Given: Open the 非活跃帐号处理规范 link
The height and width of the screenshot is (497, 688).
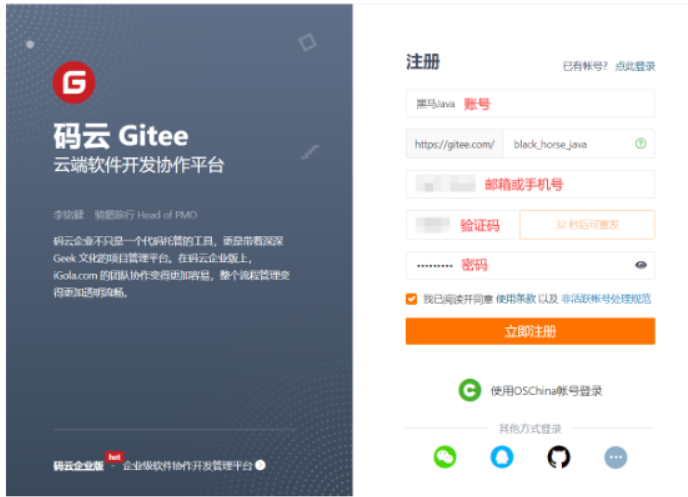Looking at the screenshot, I should pyautogui.click(x=606, y=299).
